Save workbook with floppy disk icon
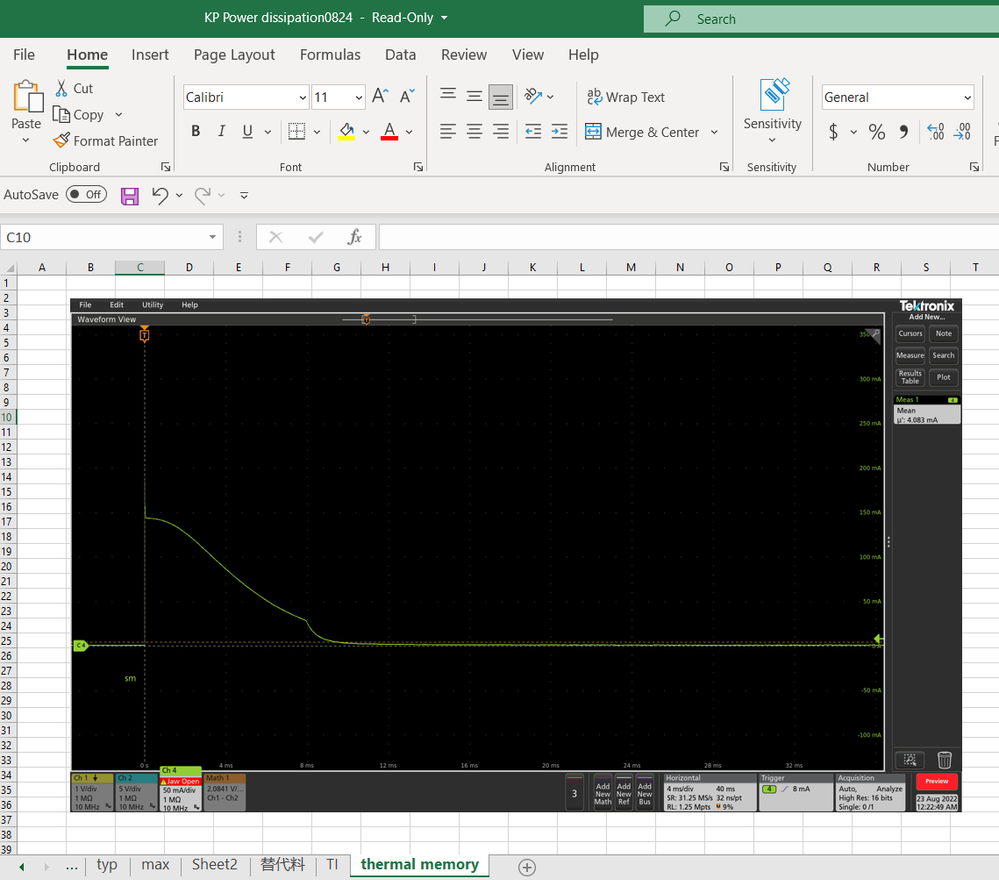999x880 pixels. [130, 196]
